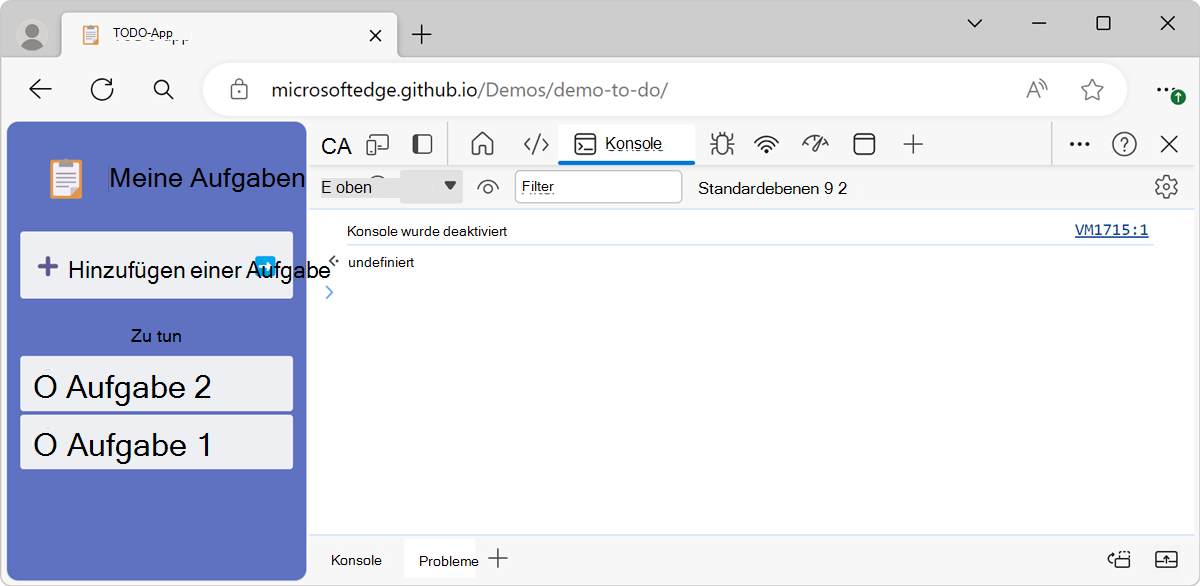The width and height of the screenshot is (1200, 586).
Task: Toggle device emulation in DevTools
Action: point(377,145)
